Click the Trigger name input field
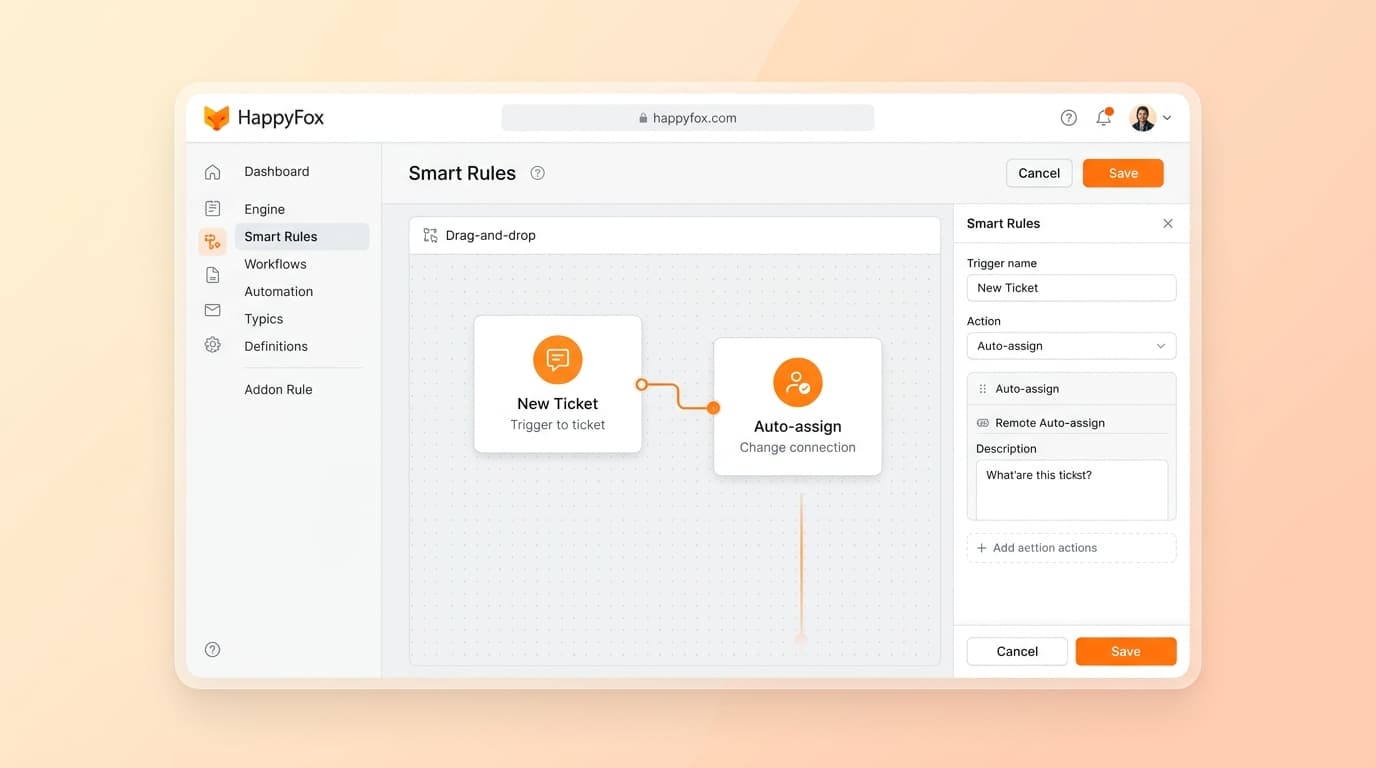The width and height of the screenshot is (1376, 768). (x=1071, y=288)
